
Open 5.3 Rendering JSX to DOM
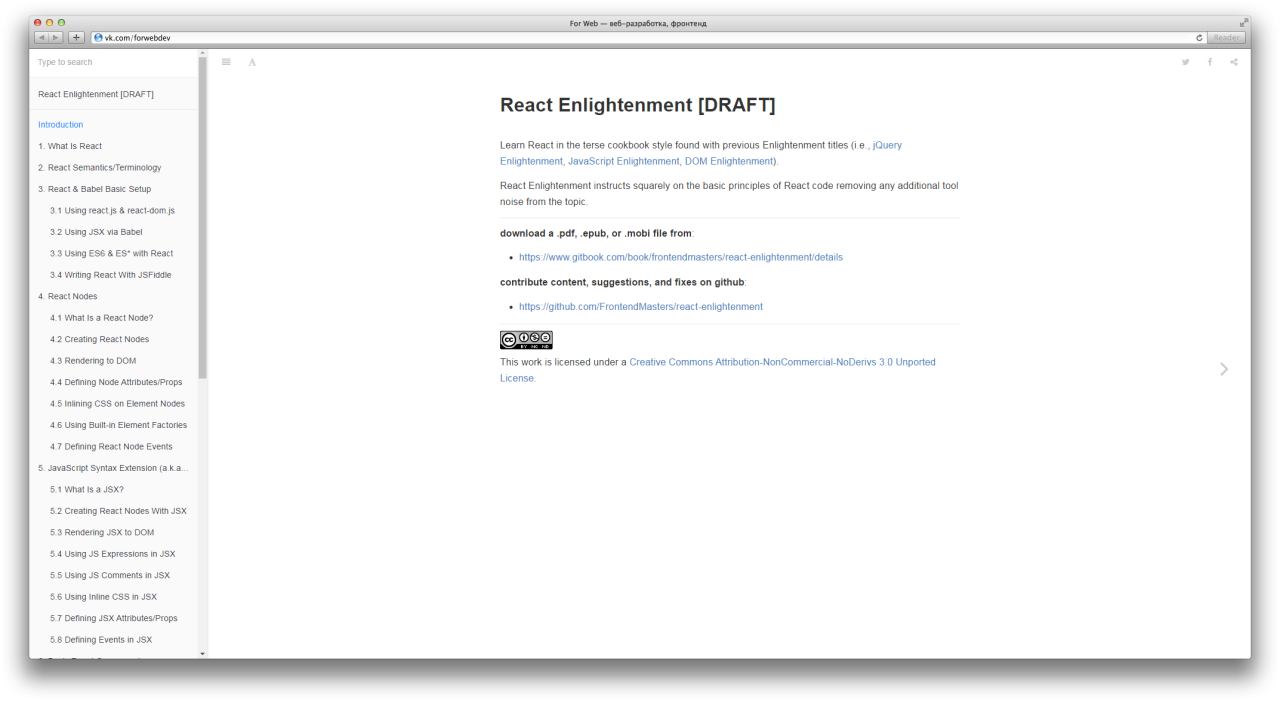[x=100, y=533]
